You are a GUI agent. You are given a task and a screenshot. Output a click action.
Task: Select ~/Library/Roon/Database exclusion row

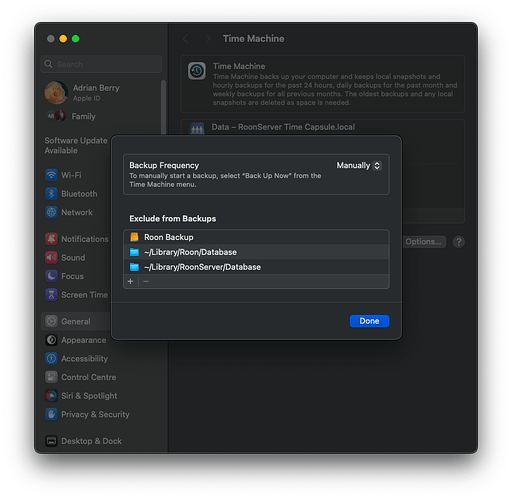pos(256,252)
